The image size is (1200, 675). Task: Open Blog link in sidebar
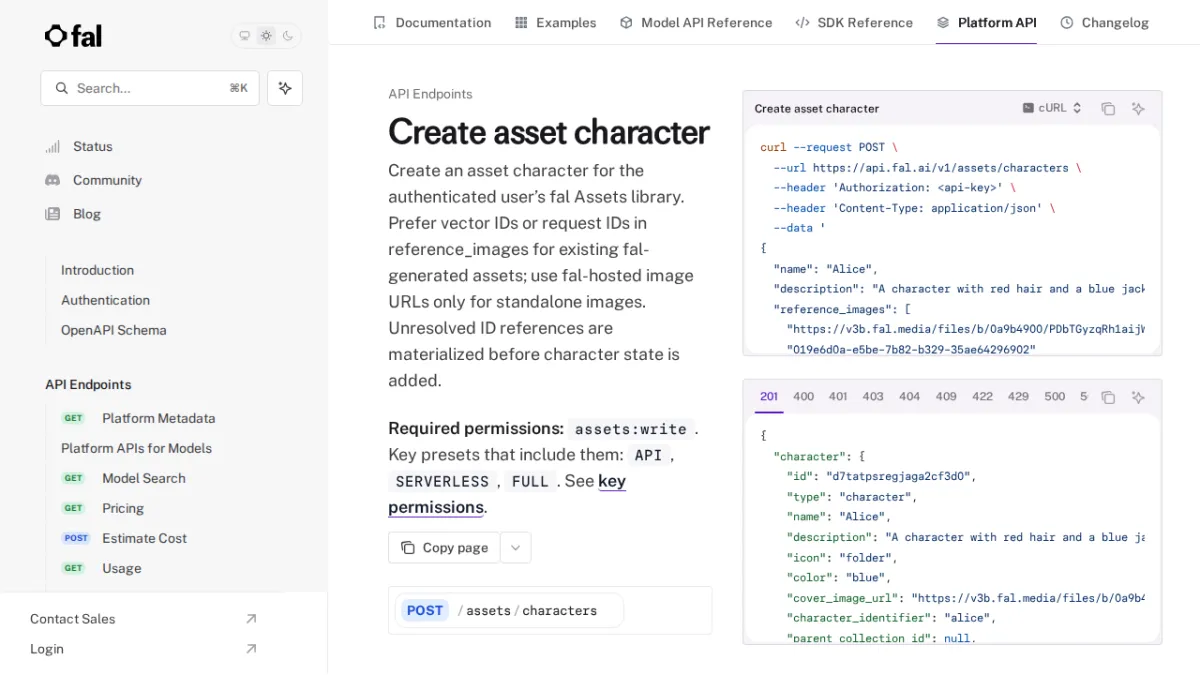[x=73, y=214]
